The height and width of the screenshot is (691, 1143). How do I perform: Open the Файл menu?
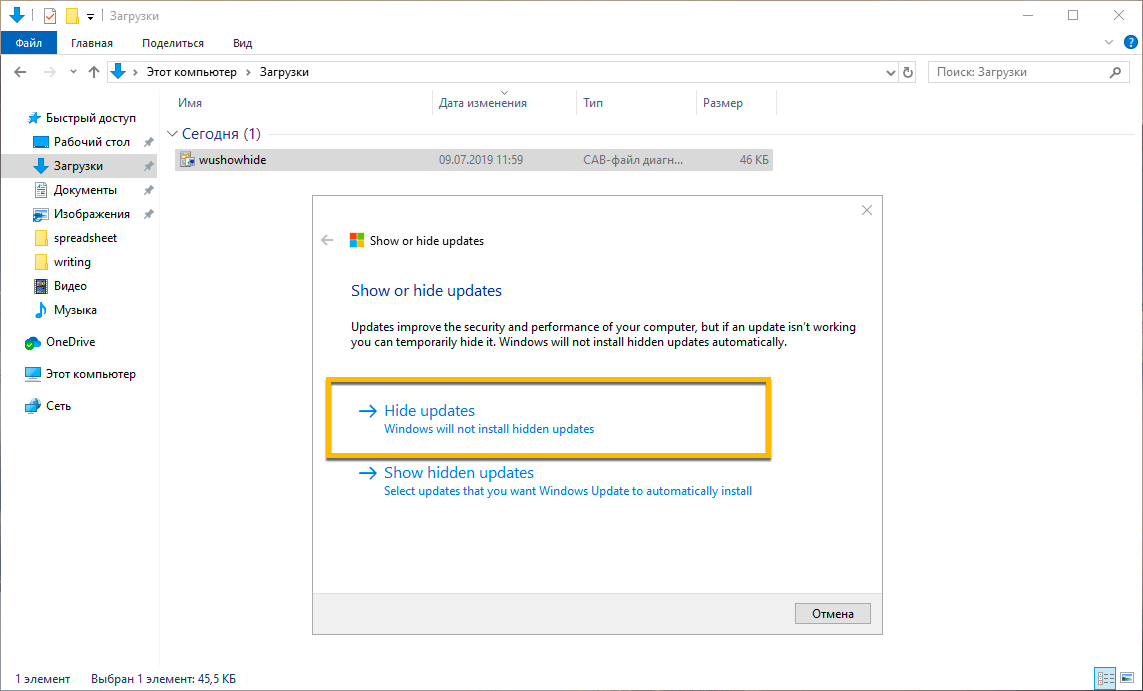(x=28, y=42)
